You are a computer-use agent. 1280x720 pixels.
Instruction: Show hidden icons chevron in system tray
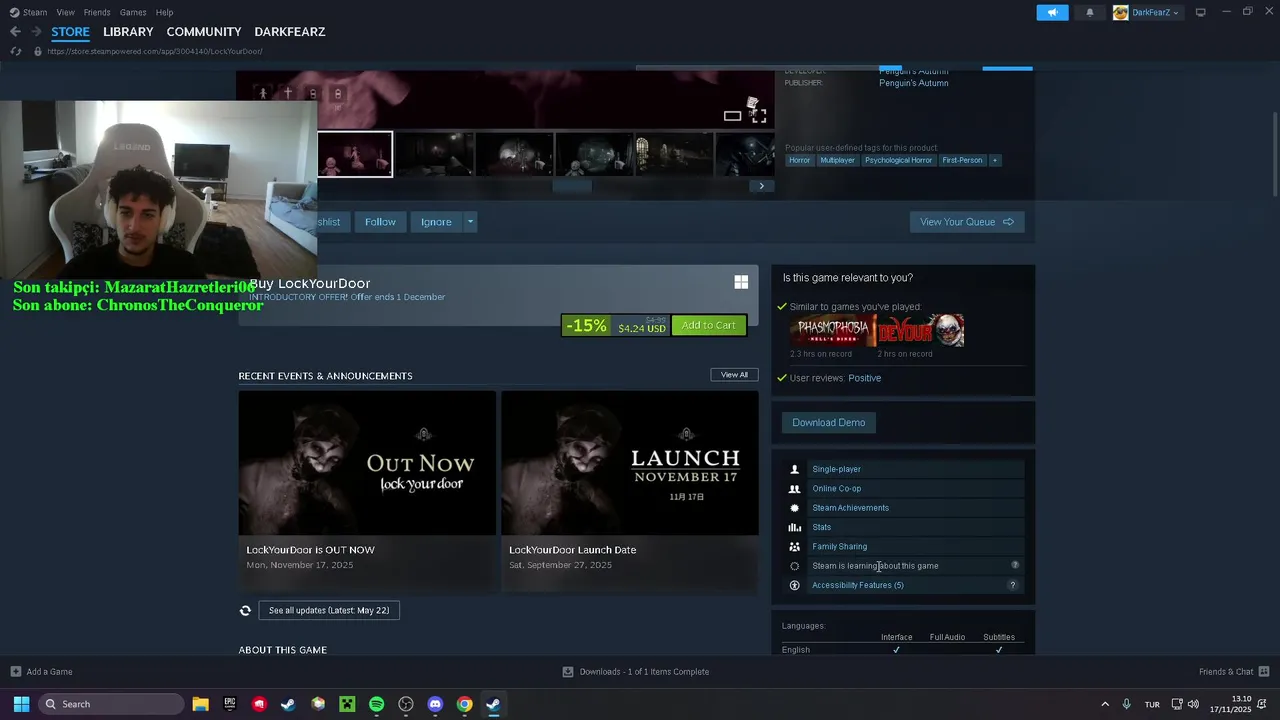coord(1104,704)
